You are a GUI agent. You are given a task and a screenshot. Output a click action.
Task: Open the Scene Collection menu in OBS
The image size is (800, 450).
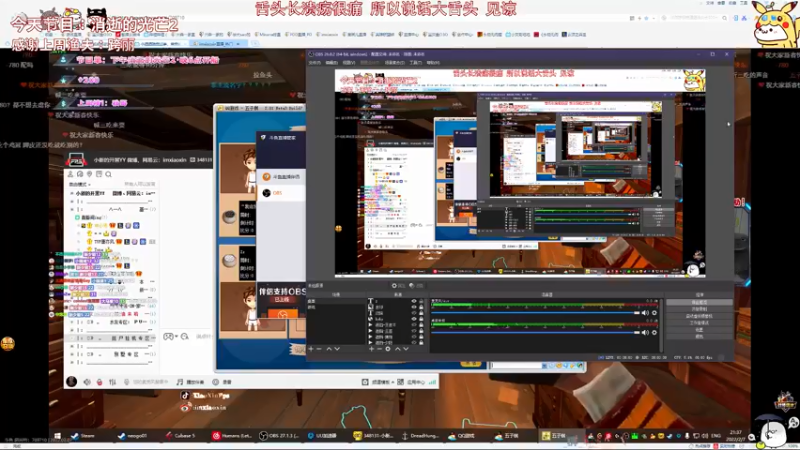click(394, 63)
